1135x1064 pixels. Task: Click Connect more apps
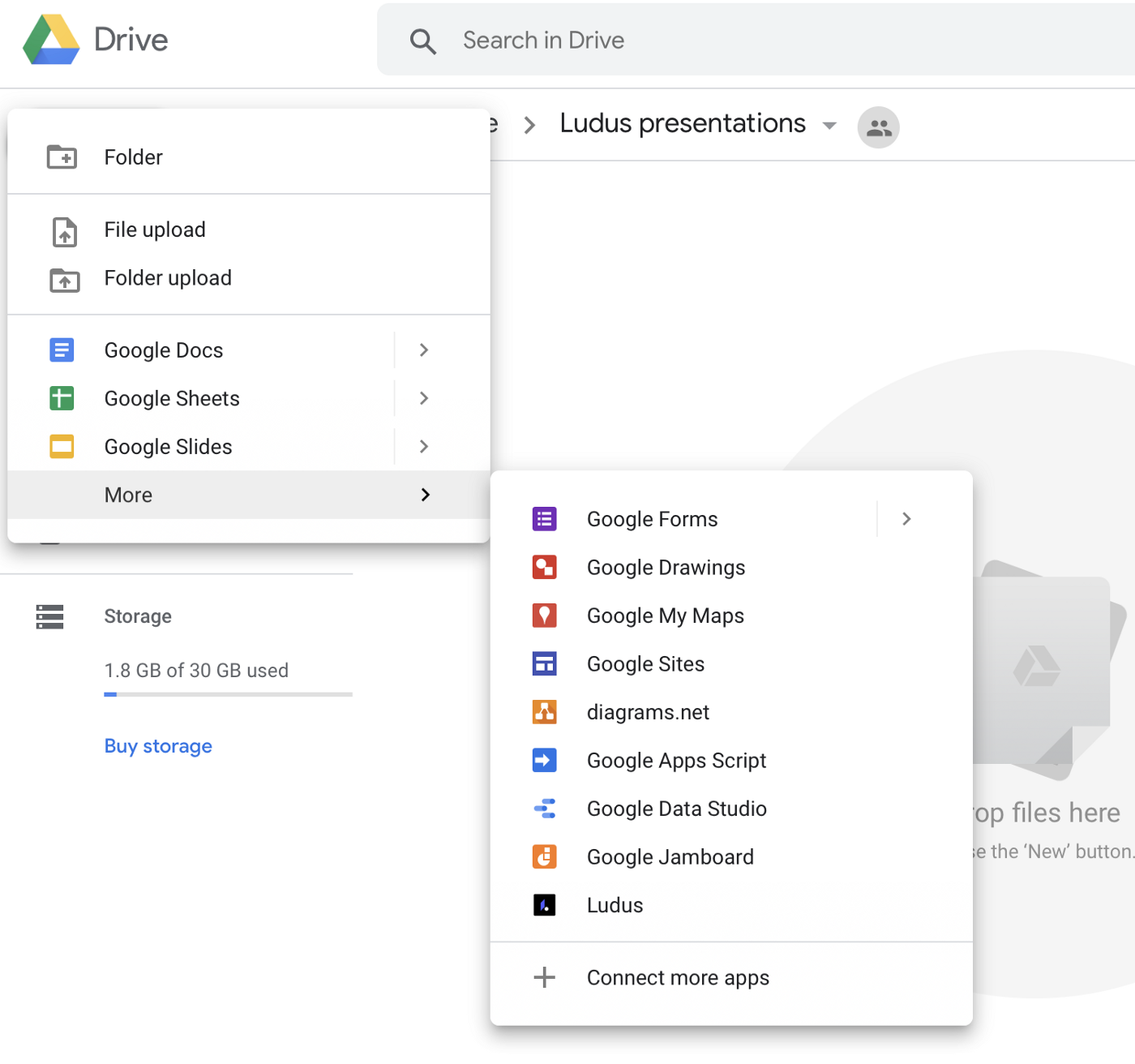678,978
